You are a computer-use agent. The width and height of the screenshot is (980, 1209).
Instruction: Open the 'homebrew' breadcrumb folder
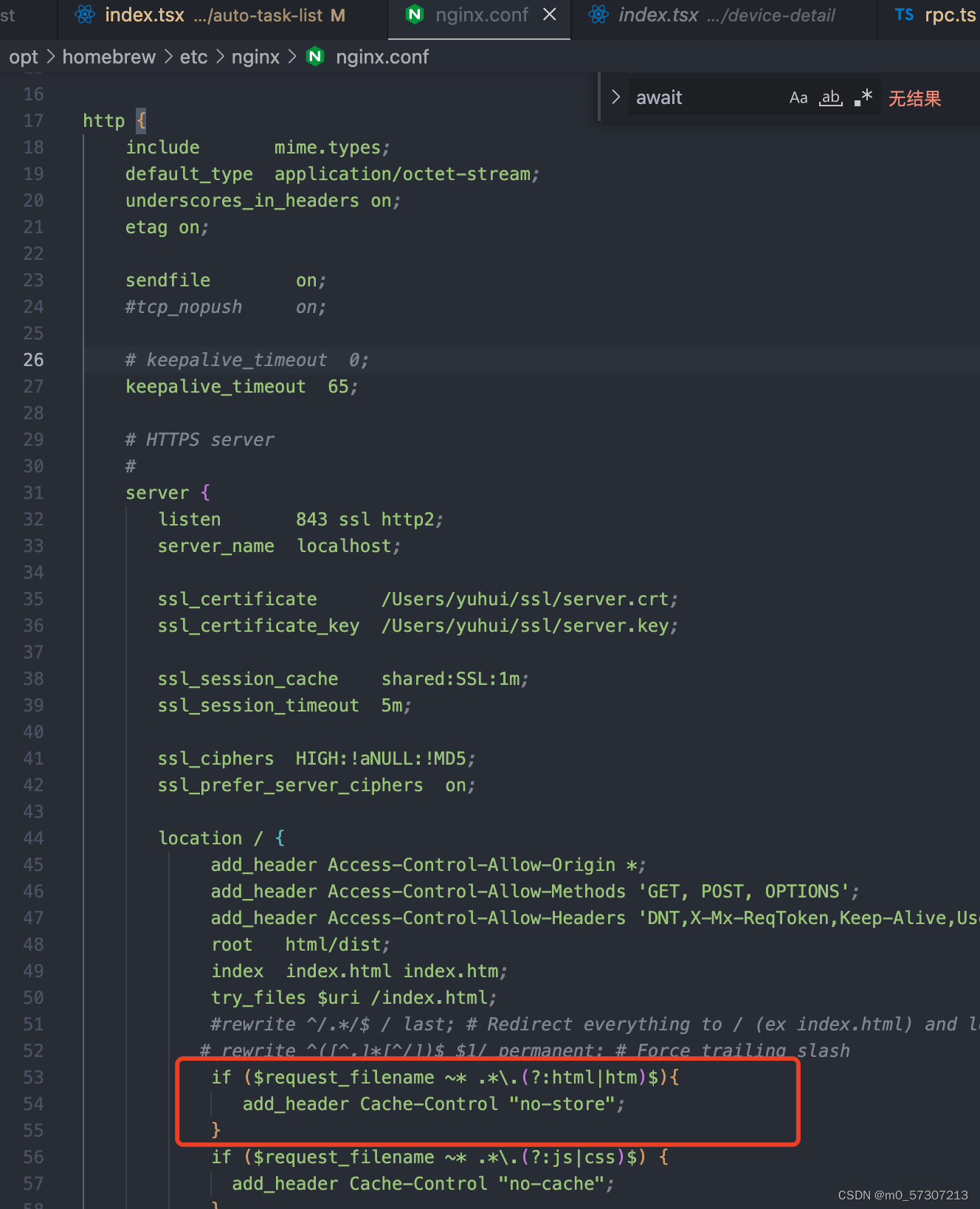coord(108,57)
